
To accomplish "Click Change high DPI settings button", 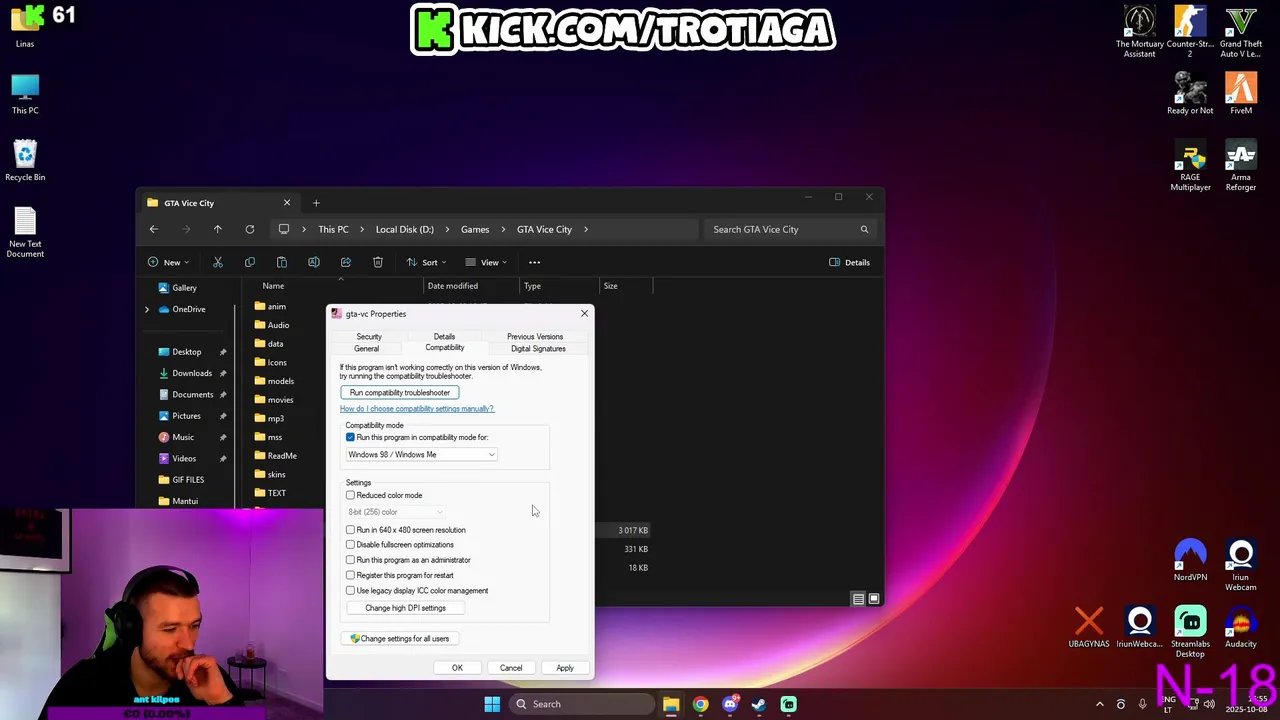I will [405, 608].
